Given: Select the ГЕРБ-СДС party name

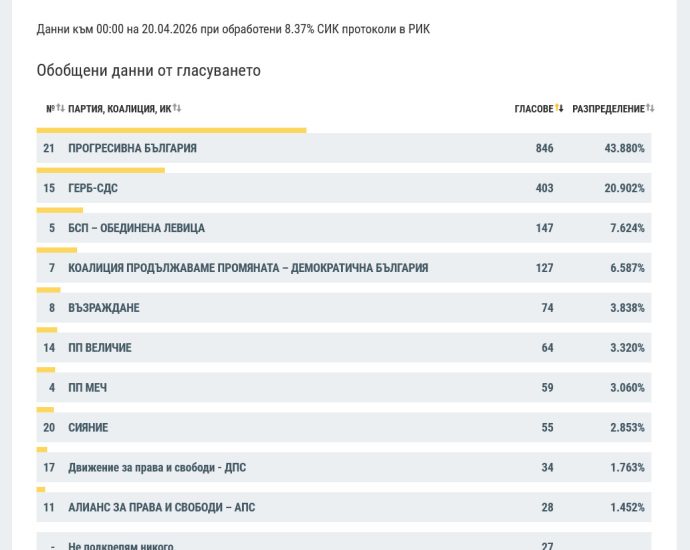Looking at the screenshot, I should coord(93,188).
